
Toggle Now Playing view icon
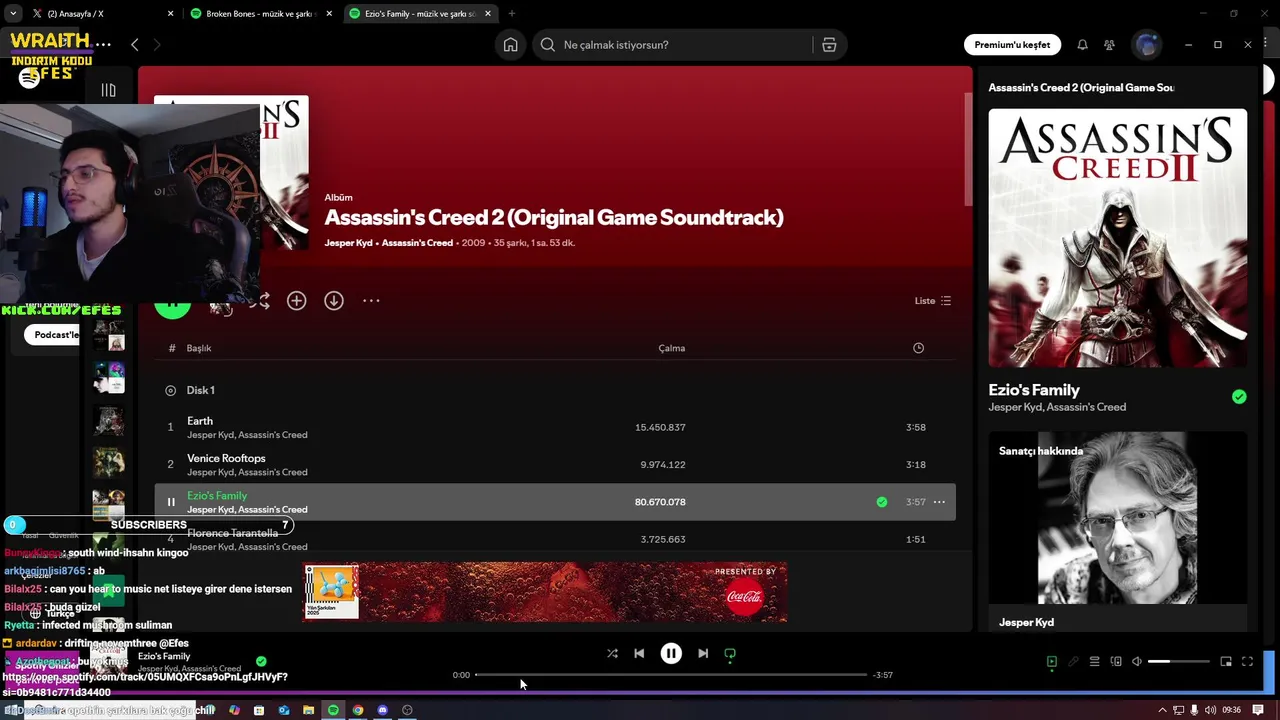tap(1052, 662)
